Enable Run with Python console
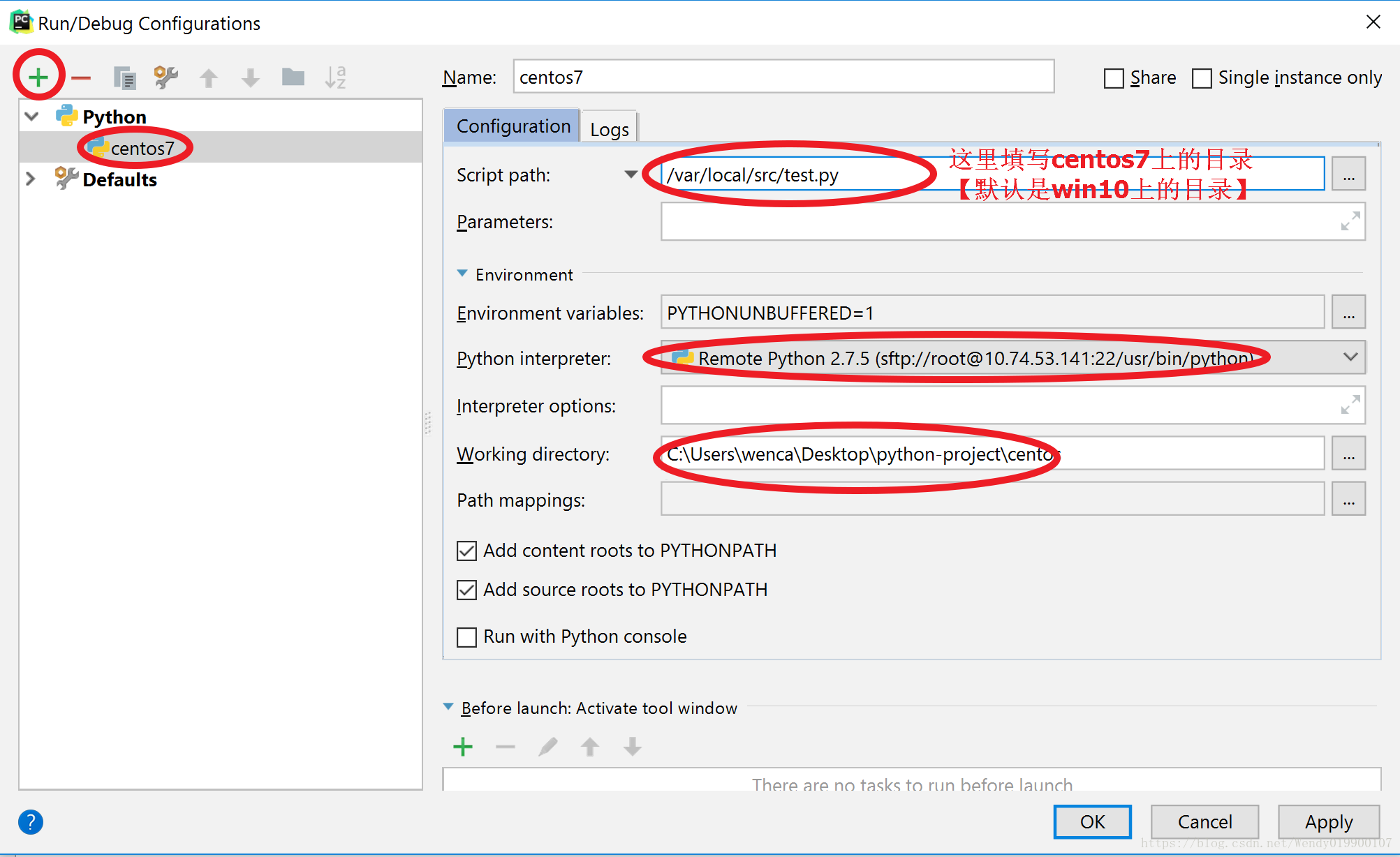1400x857 pixels. (466, 636)
